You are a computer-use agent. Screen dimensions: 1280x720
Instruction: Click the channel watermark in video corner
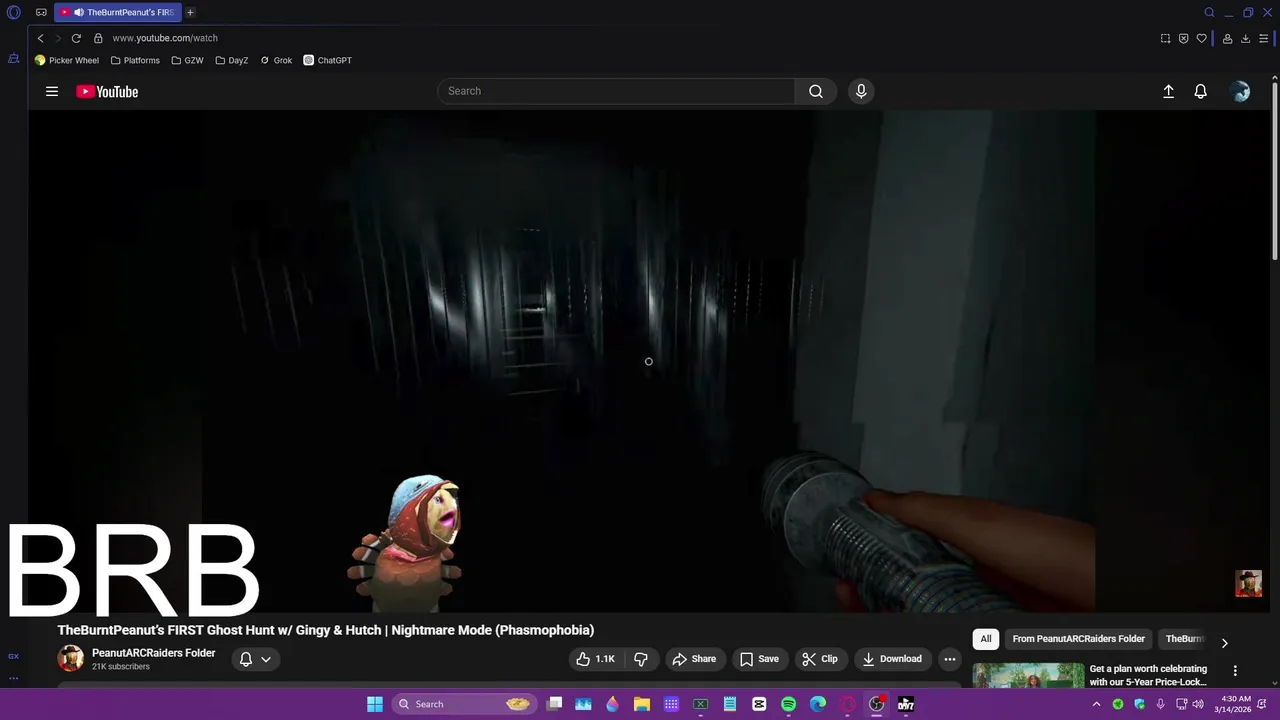pos(1248,583)
